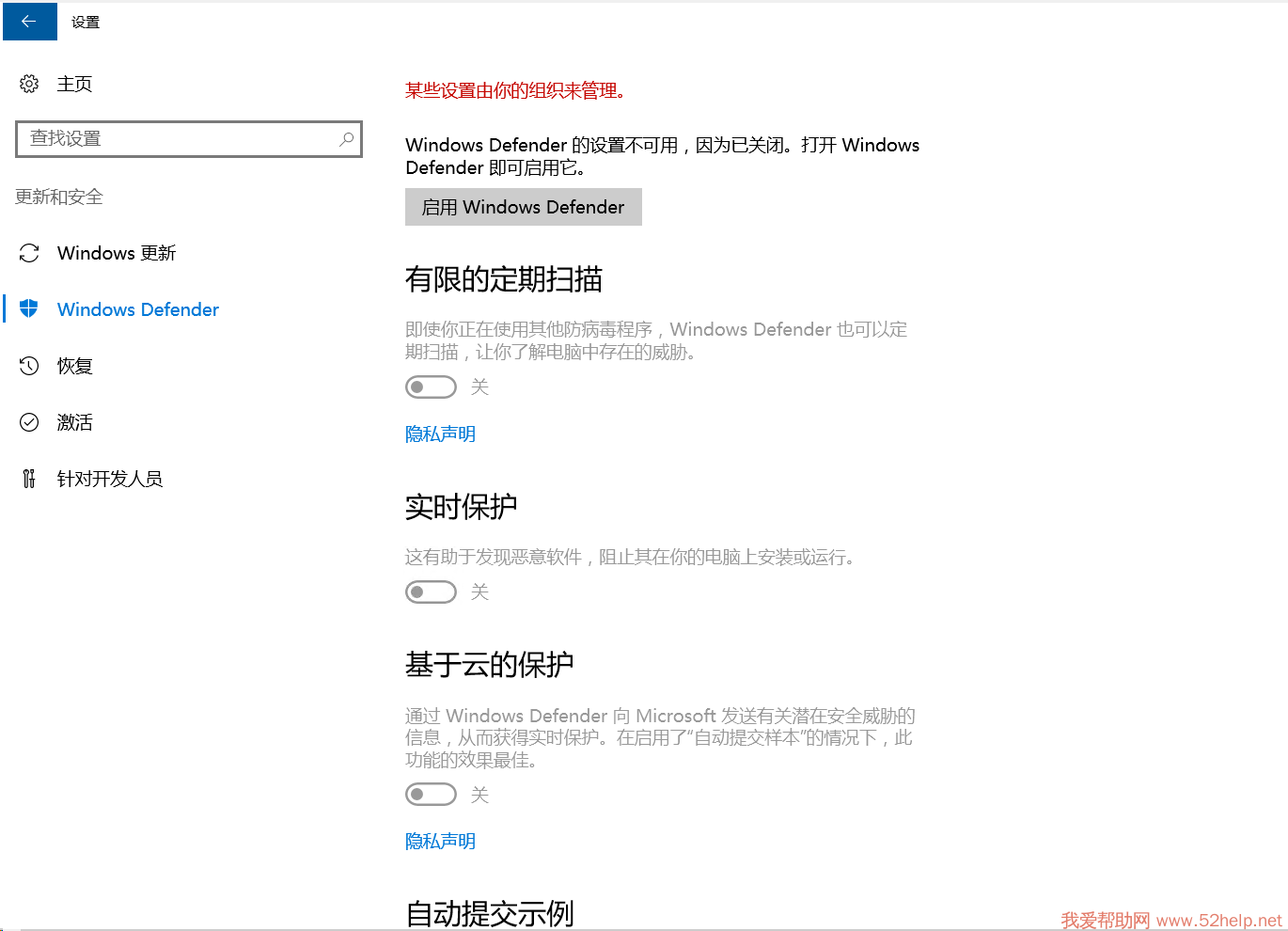
Task: Click the Windows Update refresh icon
Action: coord(29,253)
